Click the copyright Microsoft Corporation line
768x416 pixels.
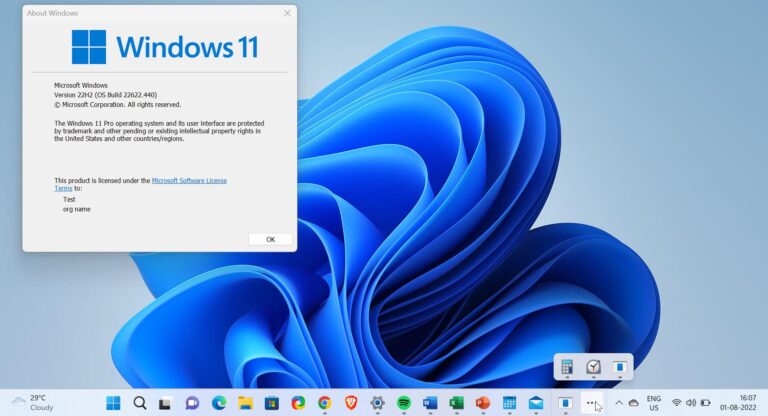(118, 104)
